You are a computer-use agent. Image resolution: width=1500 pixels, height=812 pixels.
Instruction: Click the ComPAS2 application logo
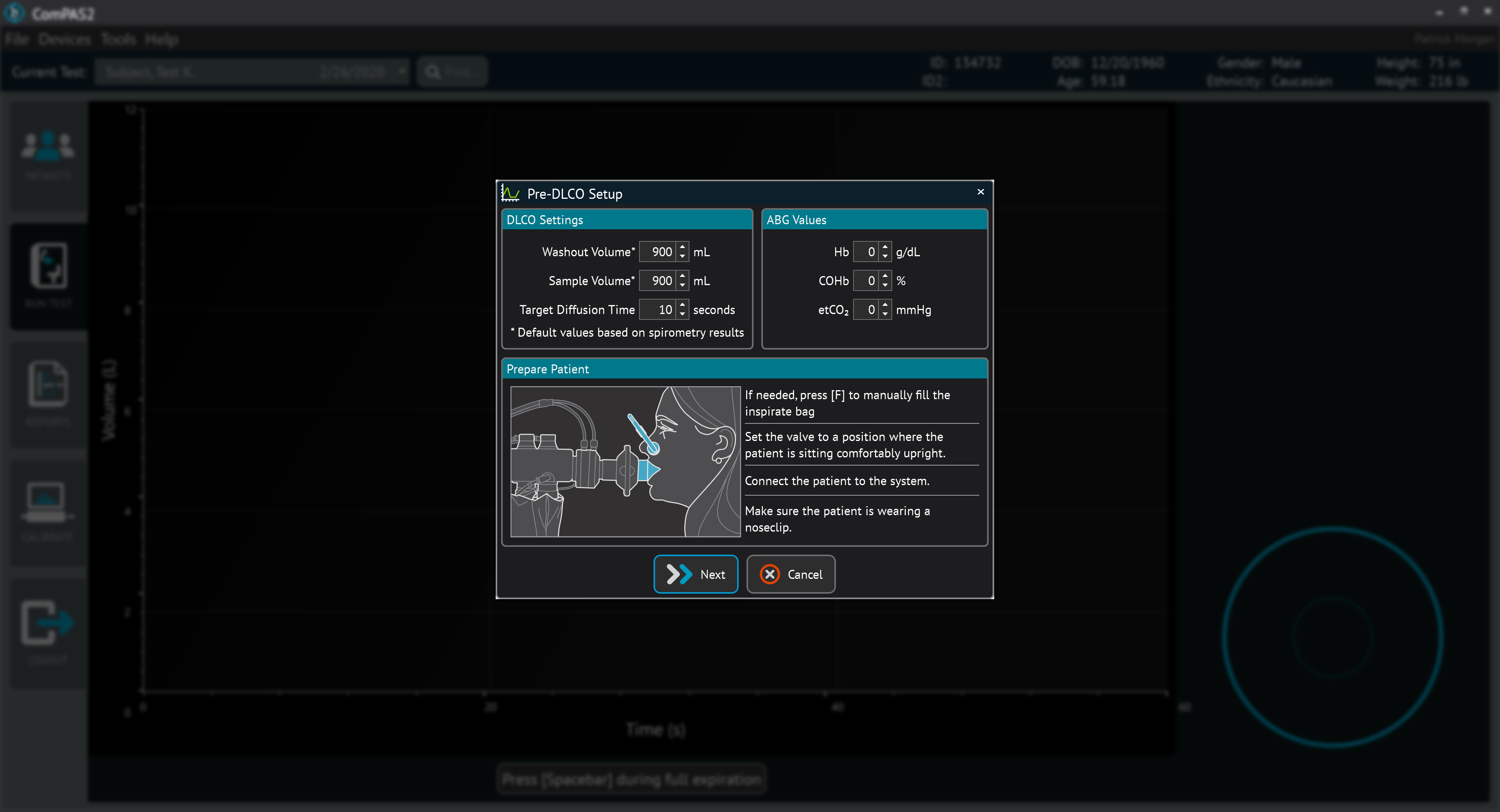point(14,13)
